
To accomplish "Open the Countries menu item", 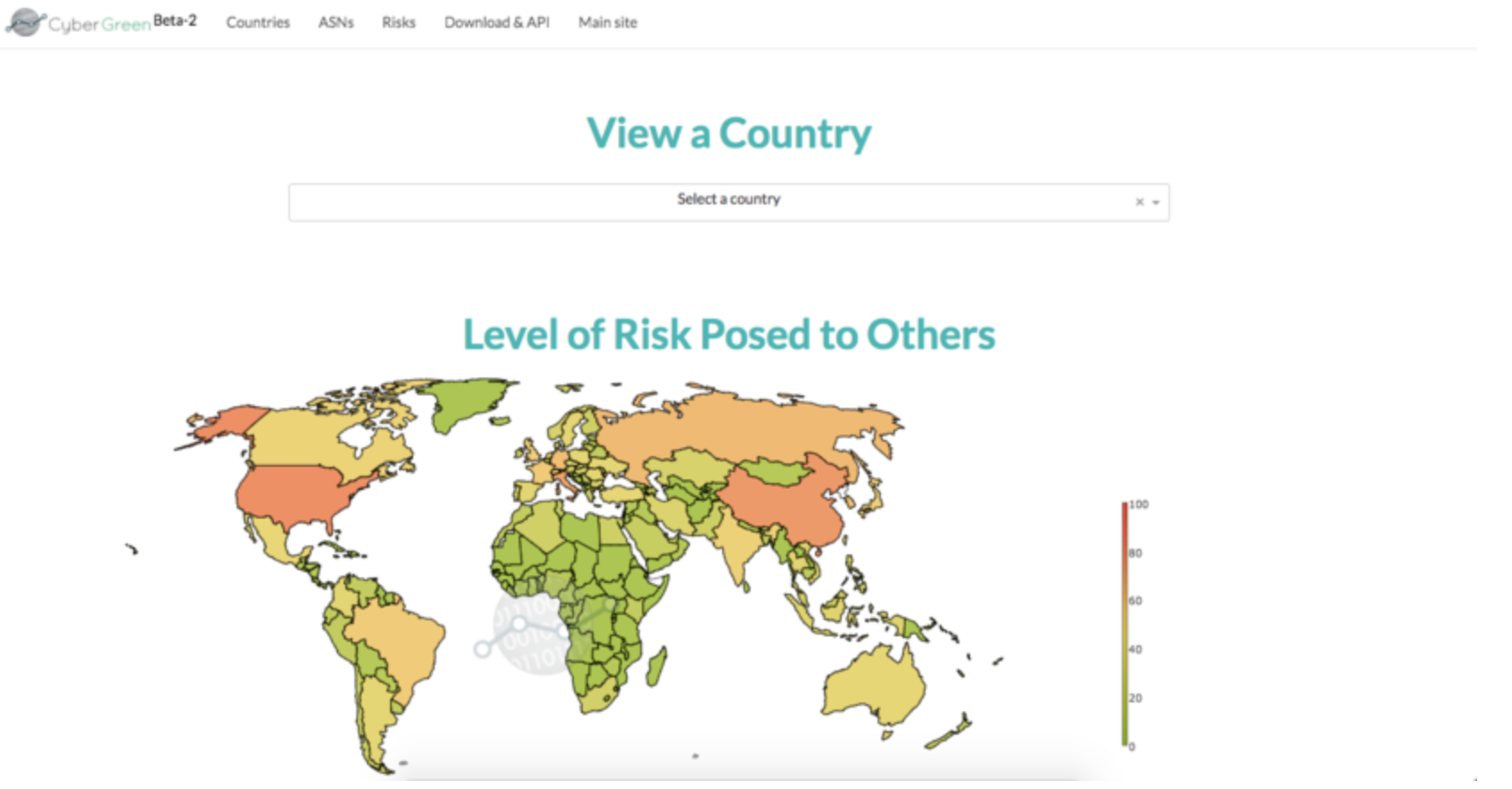I will [x=258, y=22].
